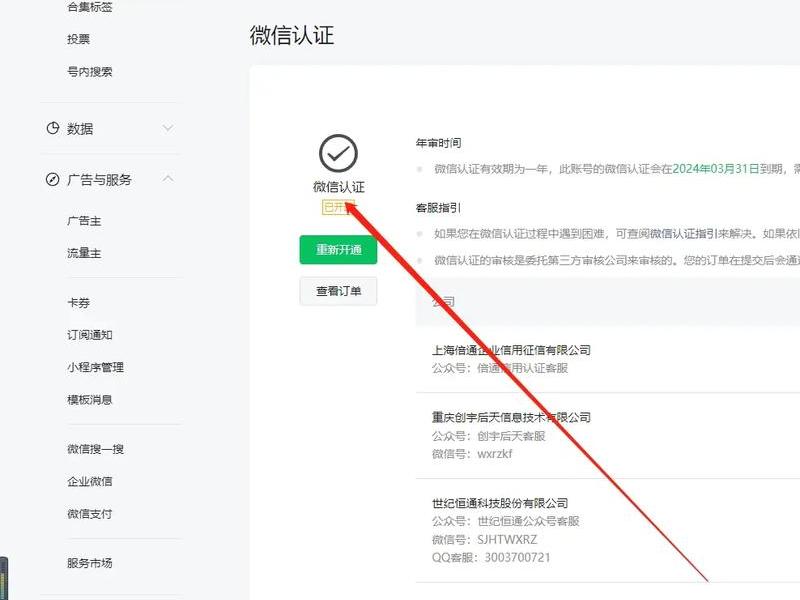Open 服务市场 in the sidebar
The image size is (800, 600).
point(90,563)
